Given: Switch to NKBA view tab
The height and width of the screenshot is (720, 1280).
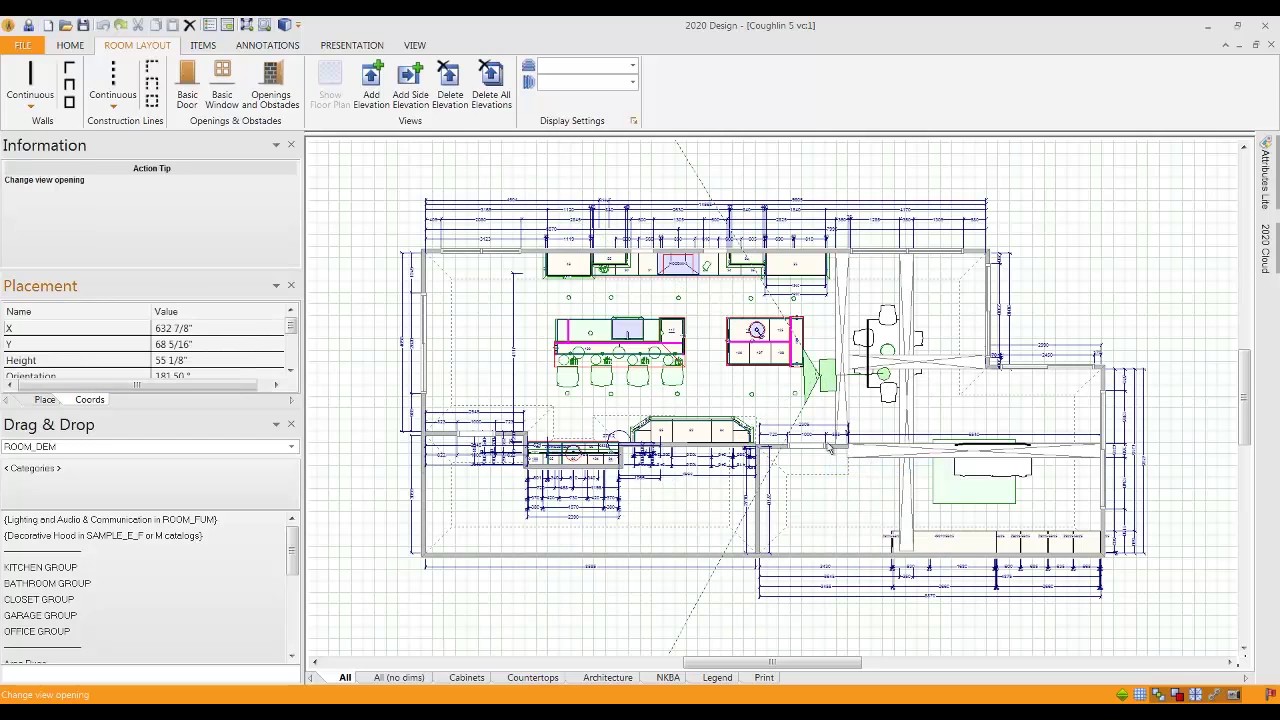Looking at the screenshot, I should click(x=668, y=677).
